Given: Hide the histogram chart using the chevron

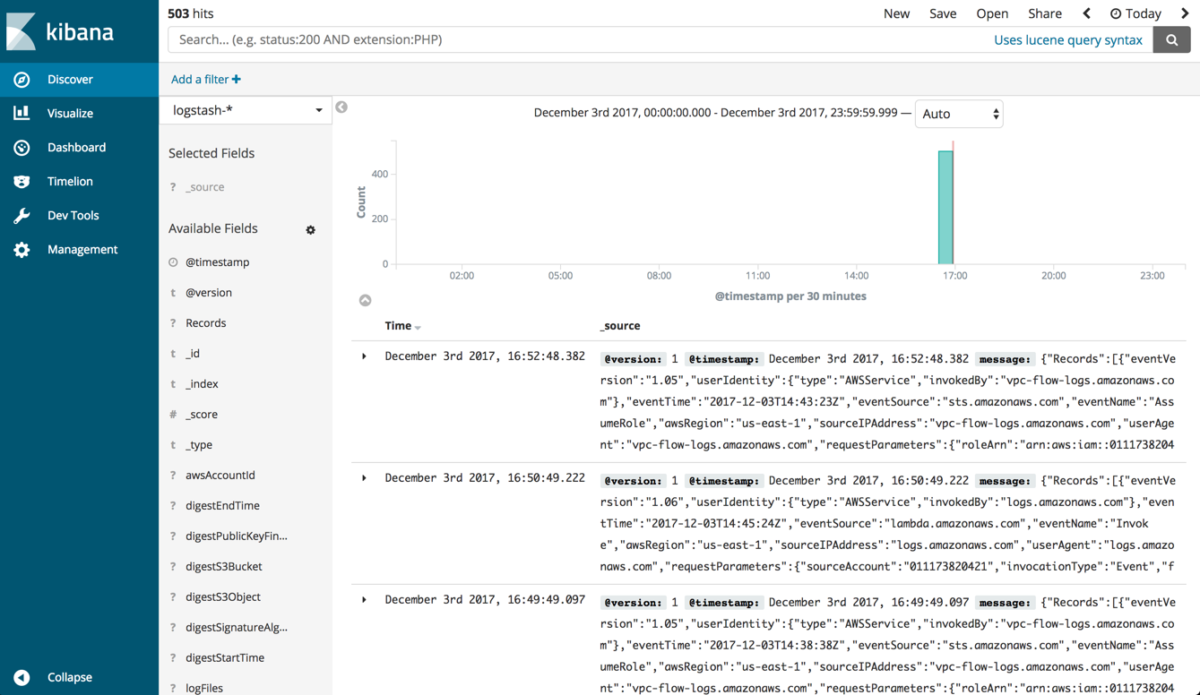Looking at the screenshot, I should click(x=365, y=300).
